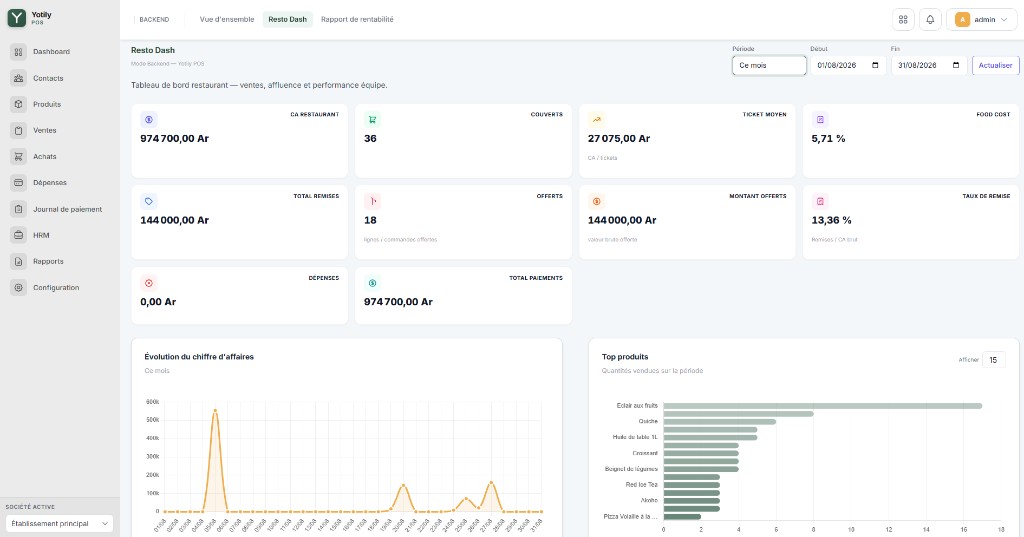Click the Total Remises tag icon

[x=149, y=201]
